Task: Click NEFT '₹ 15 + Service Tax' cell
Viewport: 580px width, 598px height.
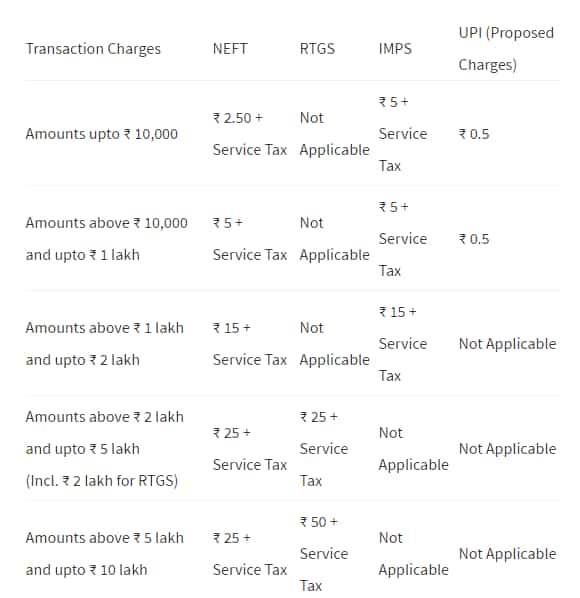Action: (249, 344)
